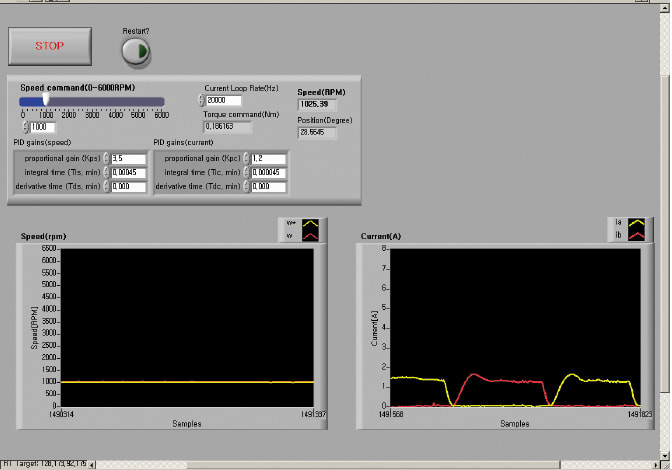Click the vertical scrollbar down arrow

665,455
